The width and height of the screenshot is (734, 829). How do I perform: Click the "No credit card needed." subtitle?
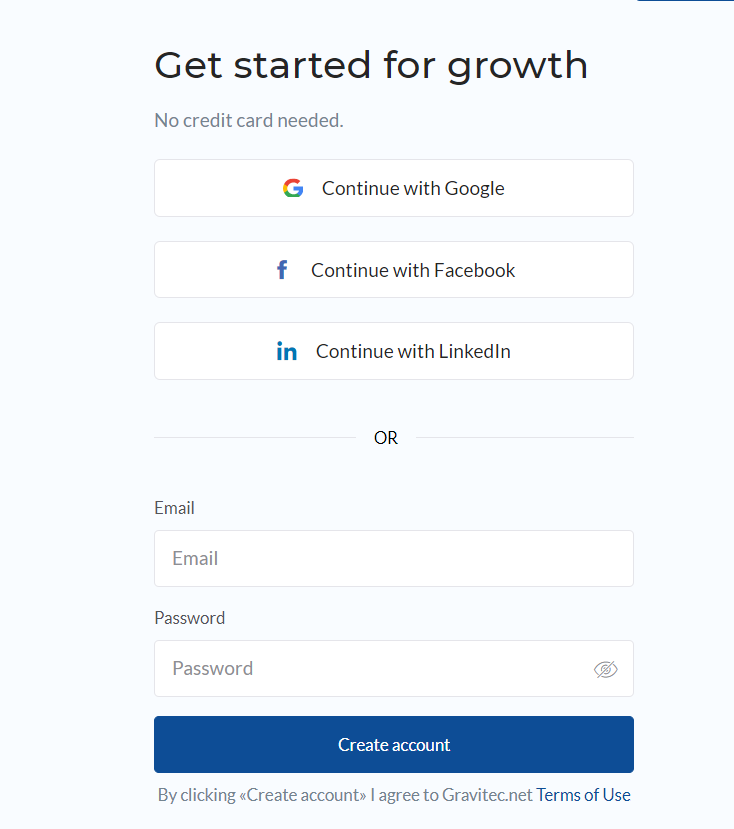pyautogui.click(x=249, y=121)
